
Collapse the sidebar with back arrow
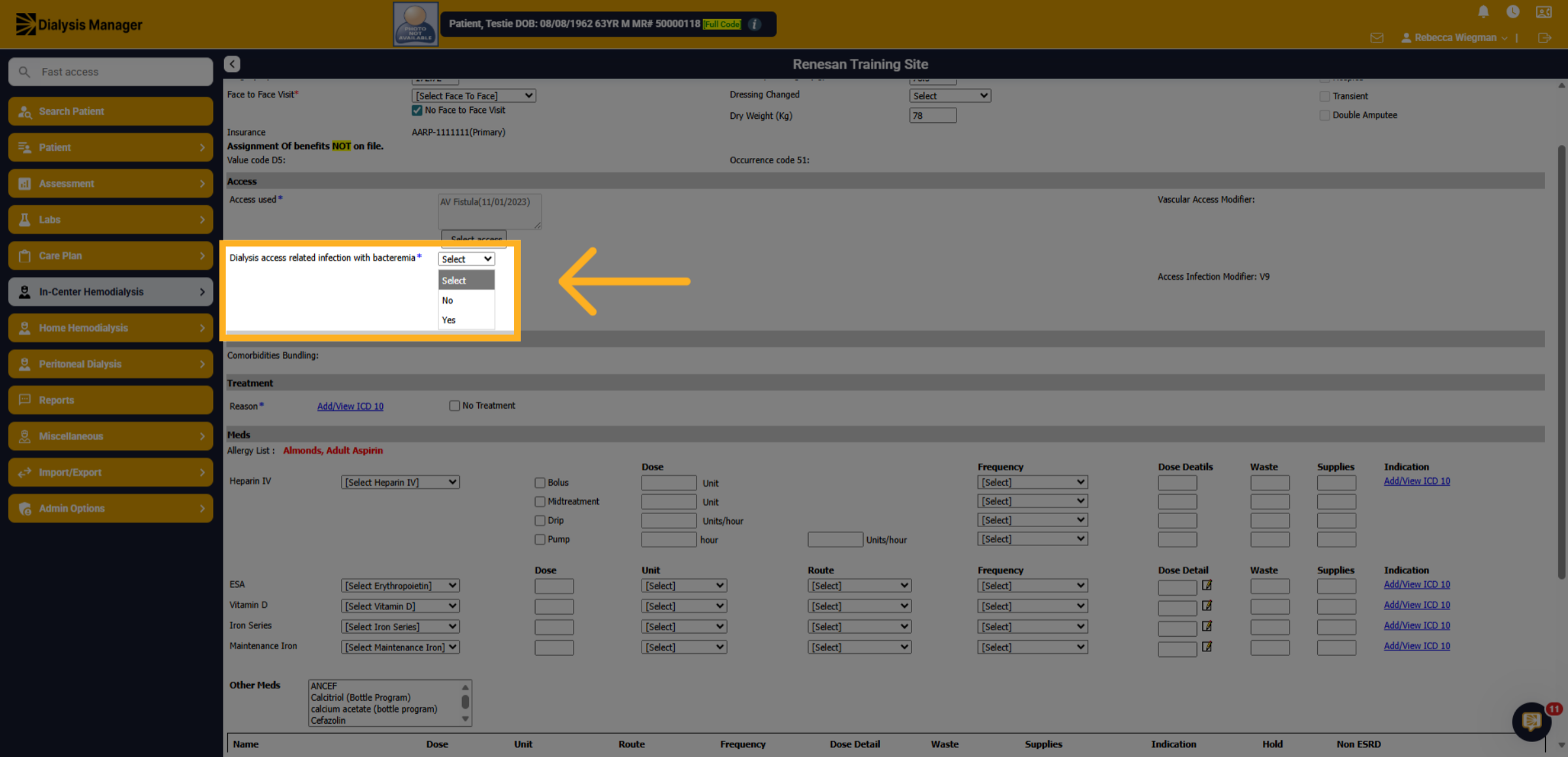point(232,64)
